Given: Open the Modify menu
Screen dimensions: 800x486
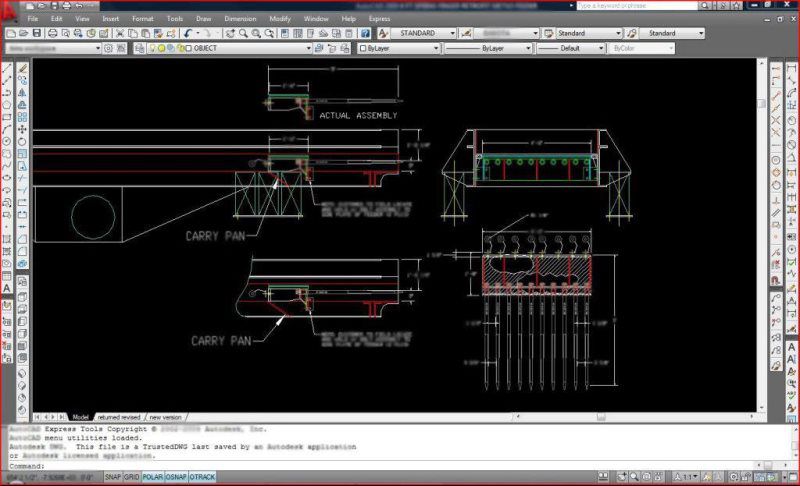Looking at the screenshot, I should [280, 19].
